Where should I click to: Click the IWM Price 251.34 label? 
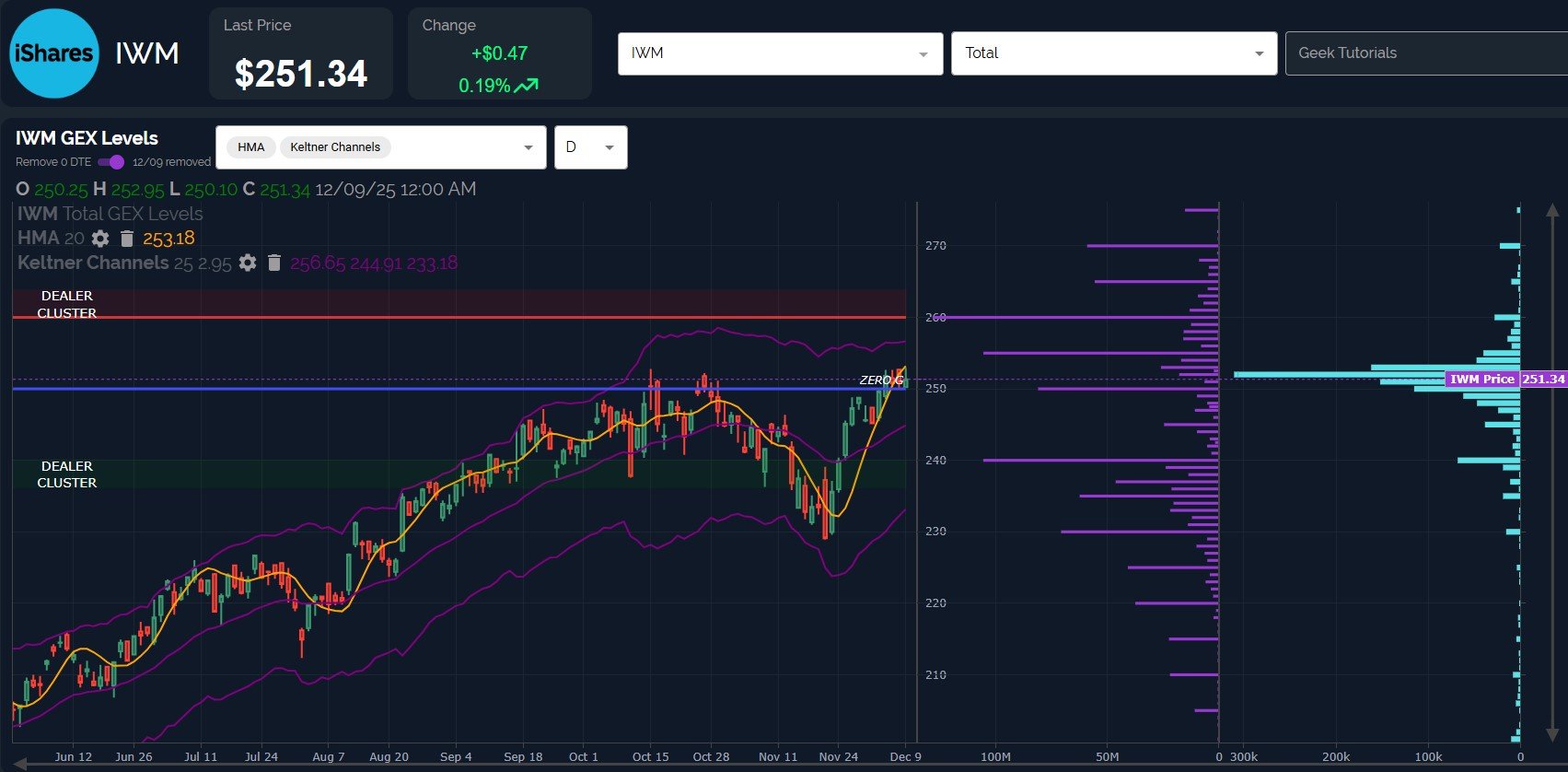click(x=1505, y=379)
